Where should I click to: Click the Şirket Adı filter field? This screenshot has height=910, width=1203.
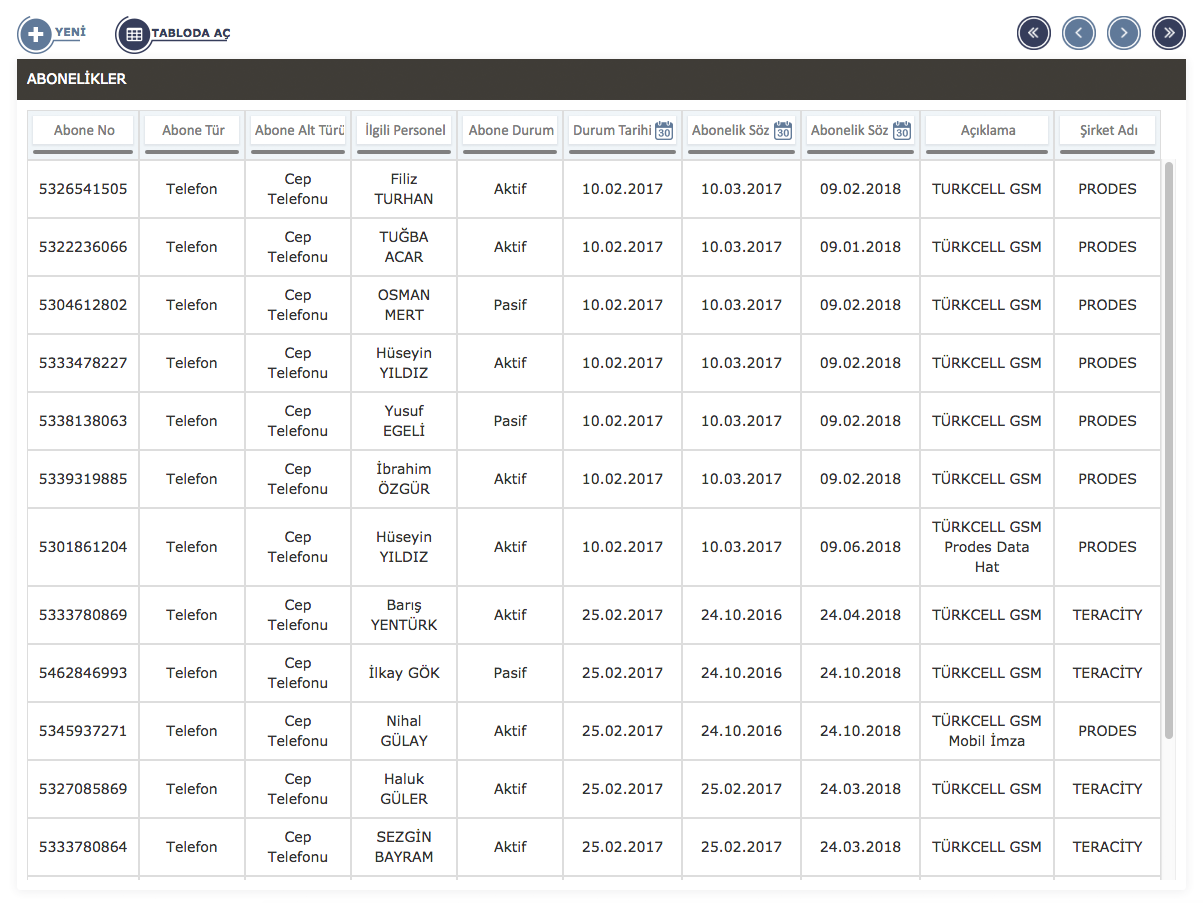point(1108,130)
